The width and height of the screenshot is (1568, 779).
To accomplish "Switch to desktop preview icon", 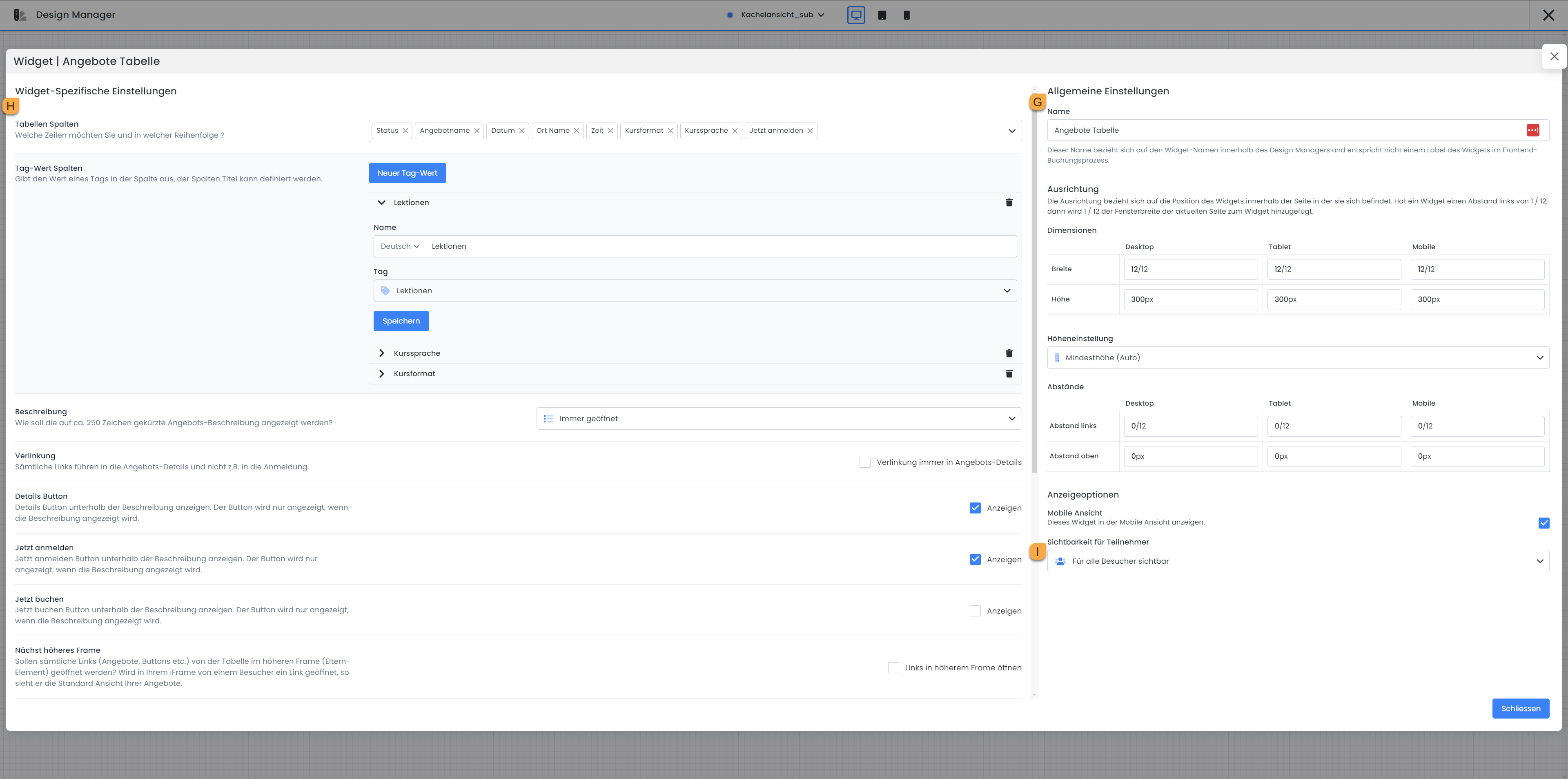I will (856, 15).
